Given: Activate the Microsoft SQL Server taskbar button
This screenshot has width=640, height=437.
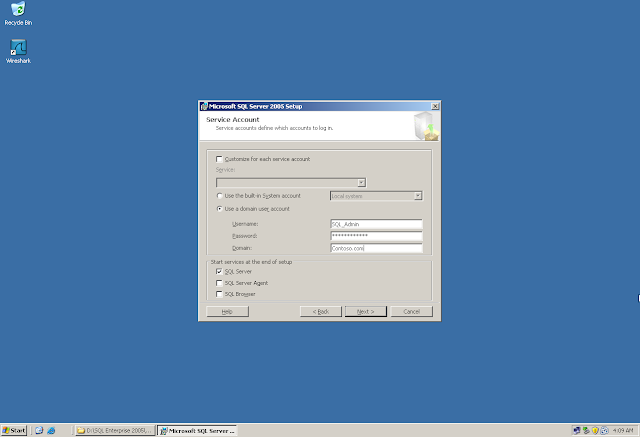Looking at the screenshot, I should [198, 430].
